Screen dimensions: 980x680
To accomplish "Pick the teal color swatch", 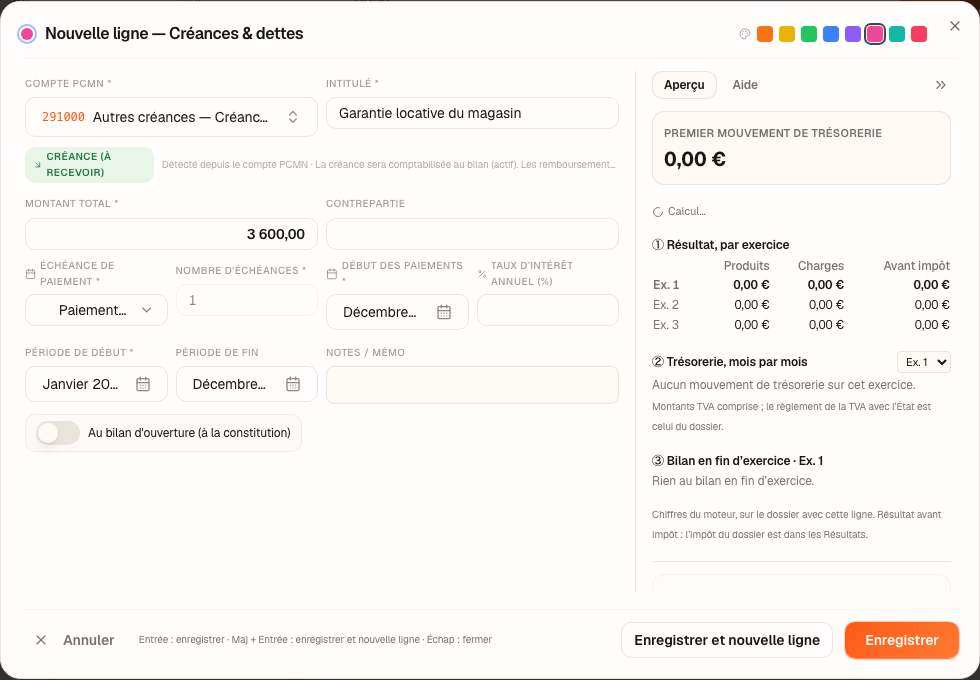I will tap(897, 34).
